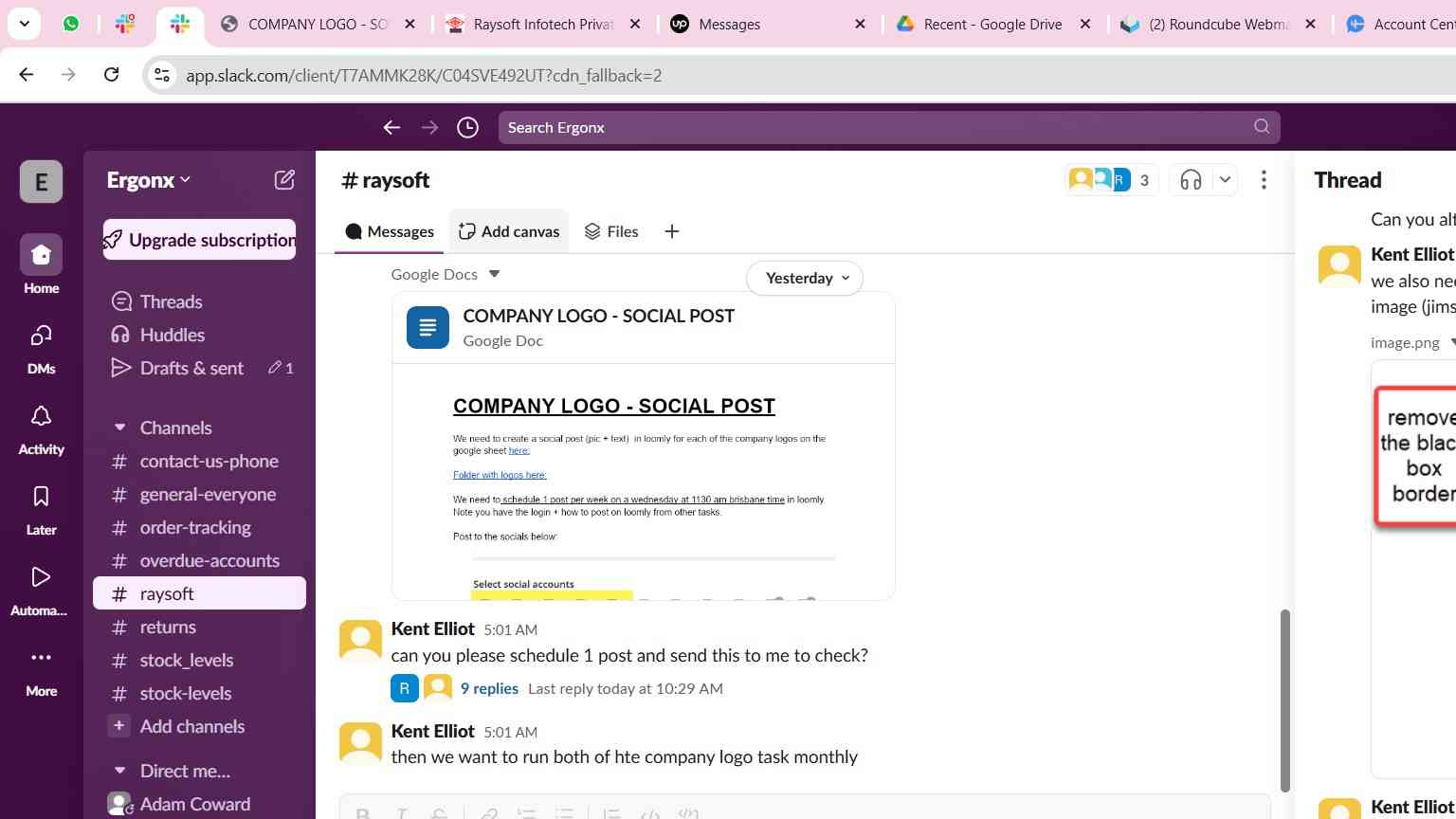Open Threads in the sidebar
The width and height of the screenshot is (1456, 819).
200,301
